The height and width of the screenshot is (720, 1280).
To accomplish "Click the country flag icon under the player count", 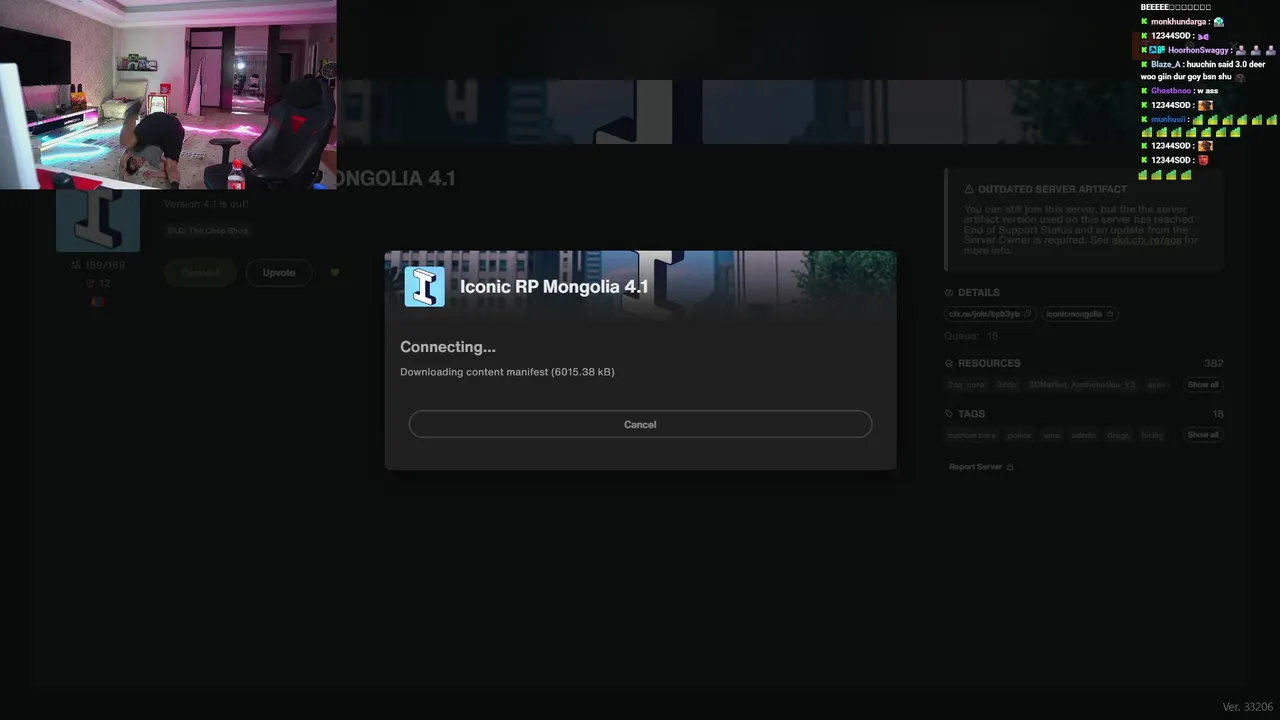I will tap(98, 301).
